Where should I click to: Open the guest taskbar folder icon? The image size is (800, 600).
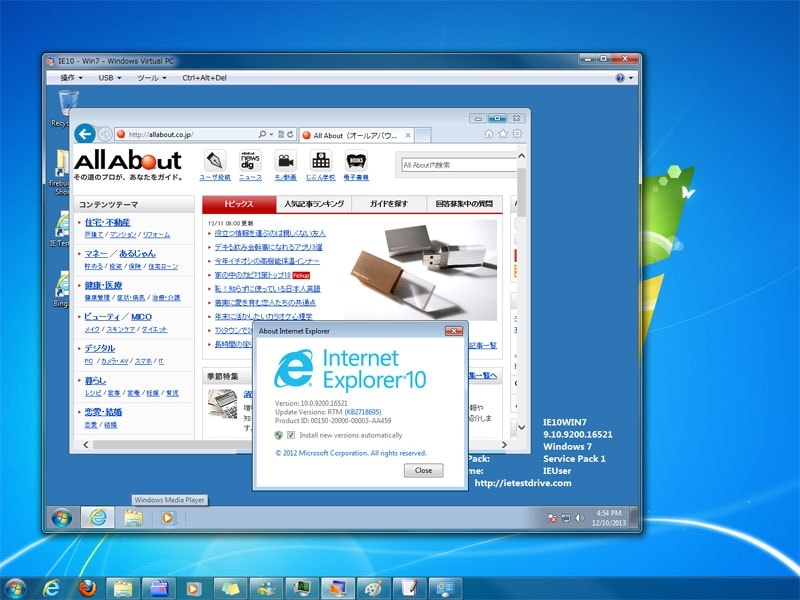(134, 518)
